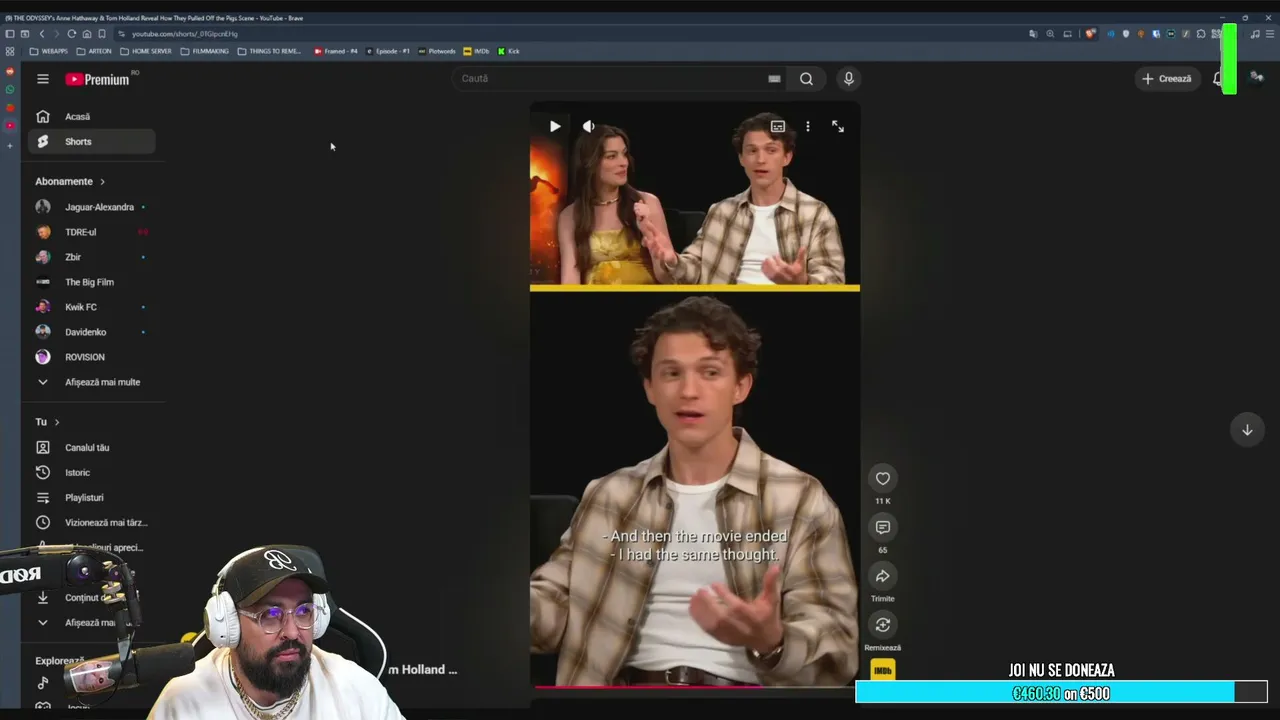Open the Plotwords bookmark

(437, 51)
